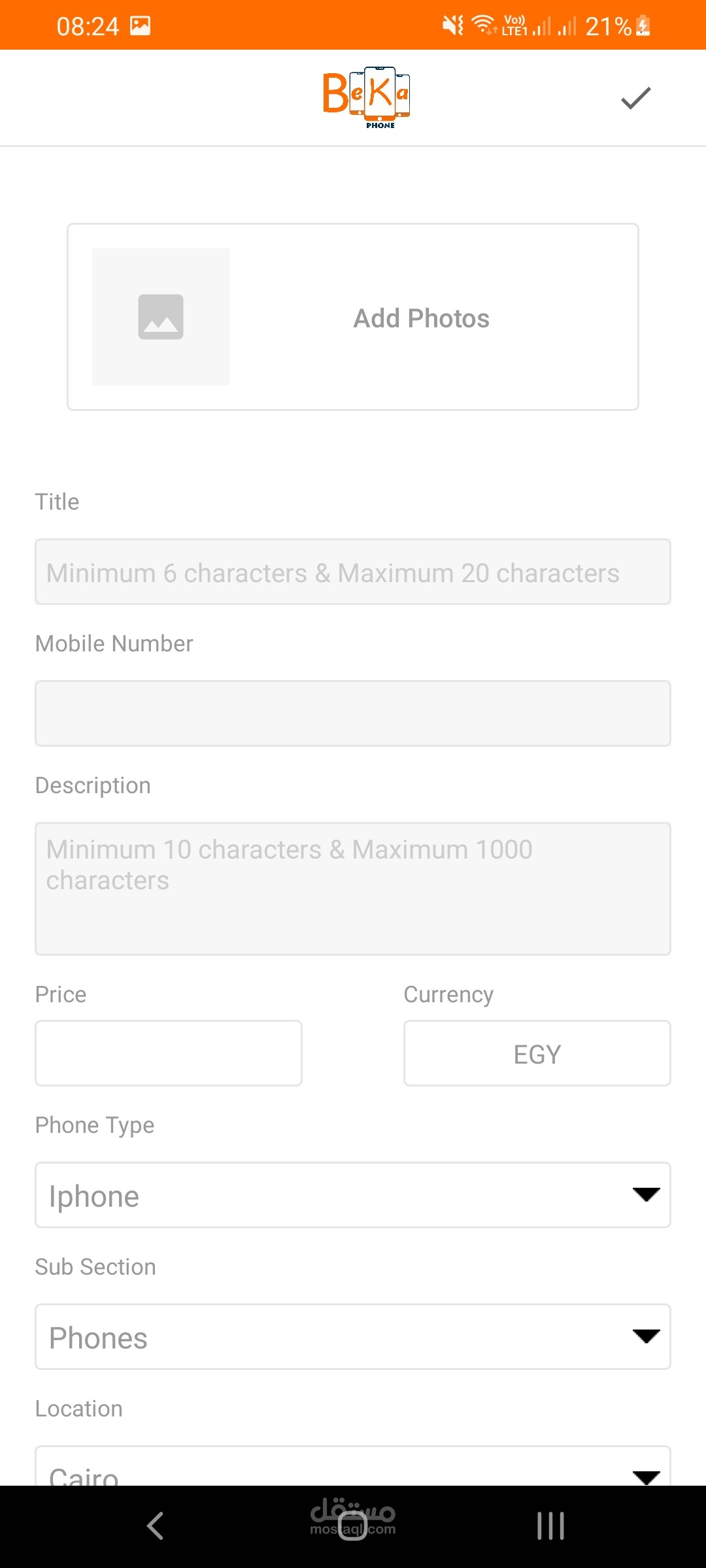
Task: Tap the Wi-Fi status icon
Action: click(x=484, y=26)
